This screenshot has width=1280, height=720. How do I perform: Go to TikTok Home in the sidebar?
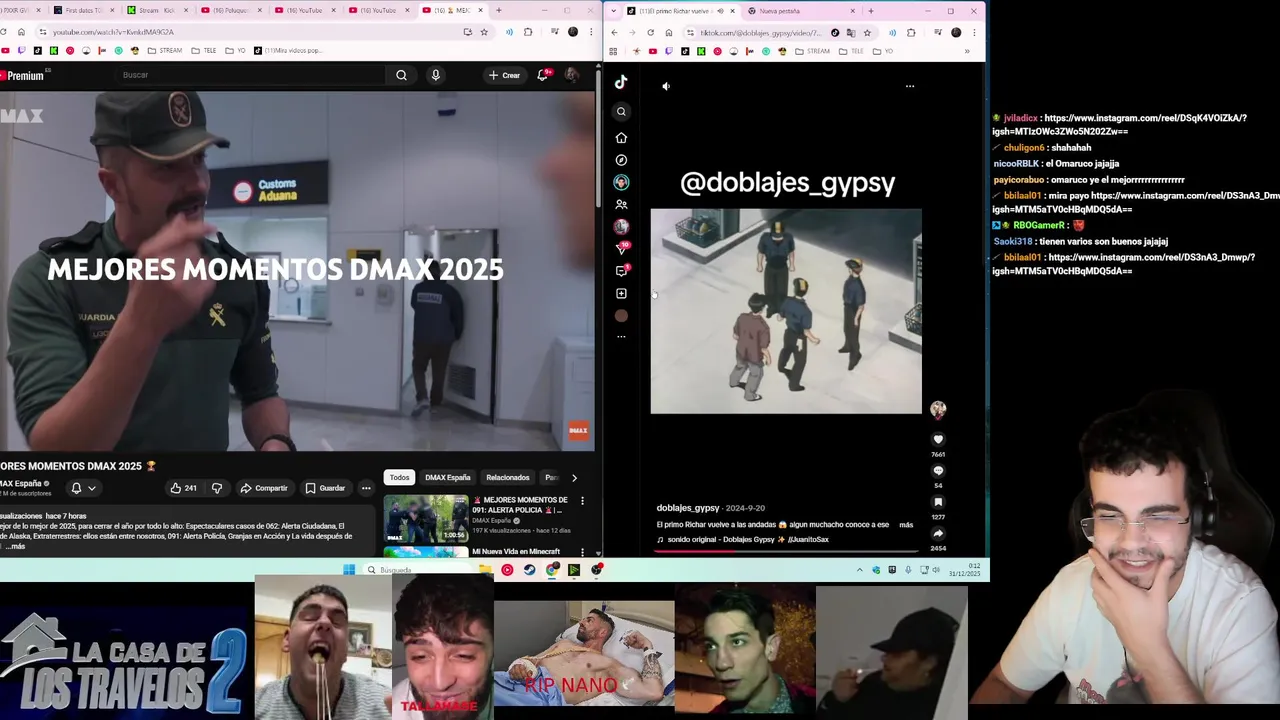(621, 138)
